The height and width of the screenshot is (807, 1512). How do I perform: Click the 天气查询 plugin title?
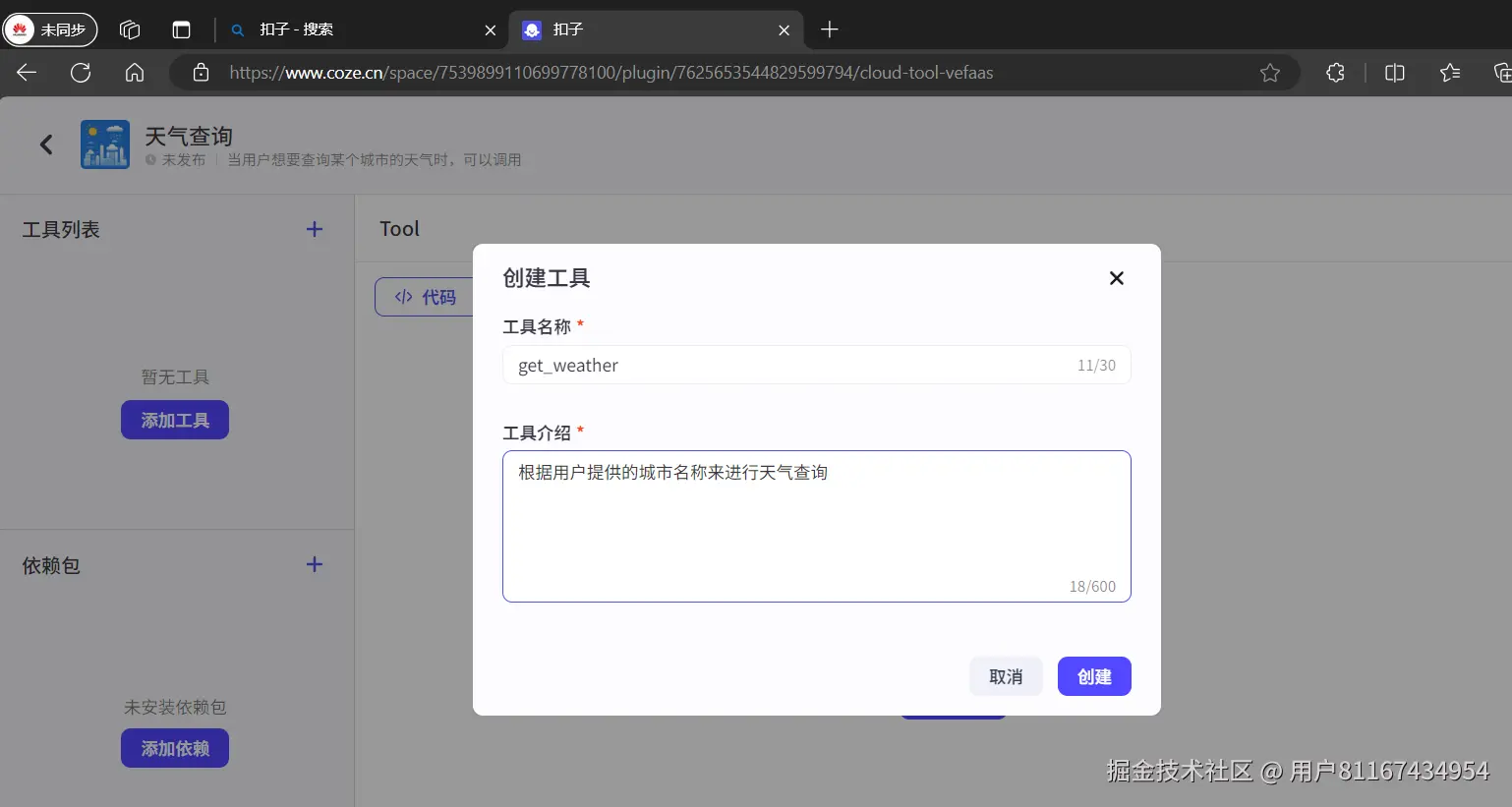(189, 136)
